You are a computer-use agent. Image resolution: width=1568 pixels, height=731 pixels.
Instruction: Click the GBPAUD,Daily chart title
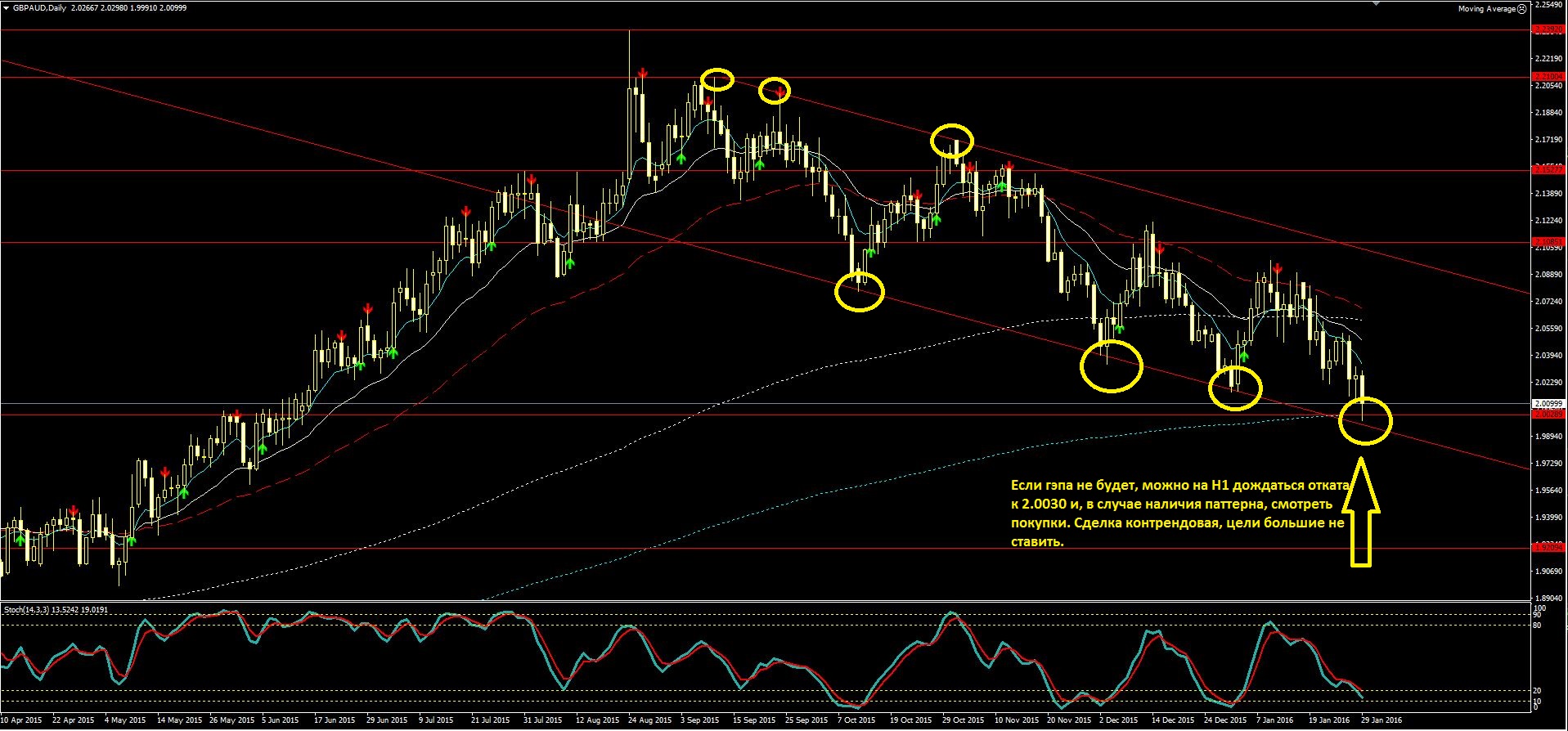click(40, 8)
